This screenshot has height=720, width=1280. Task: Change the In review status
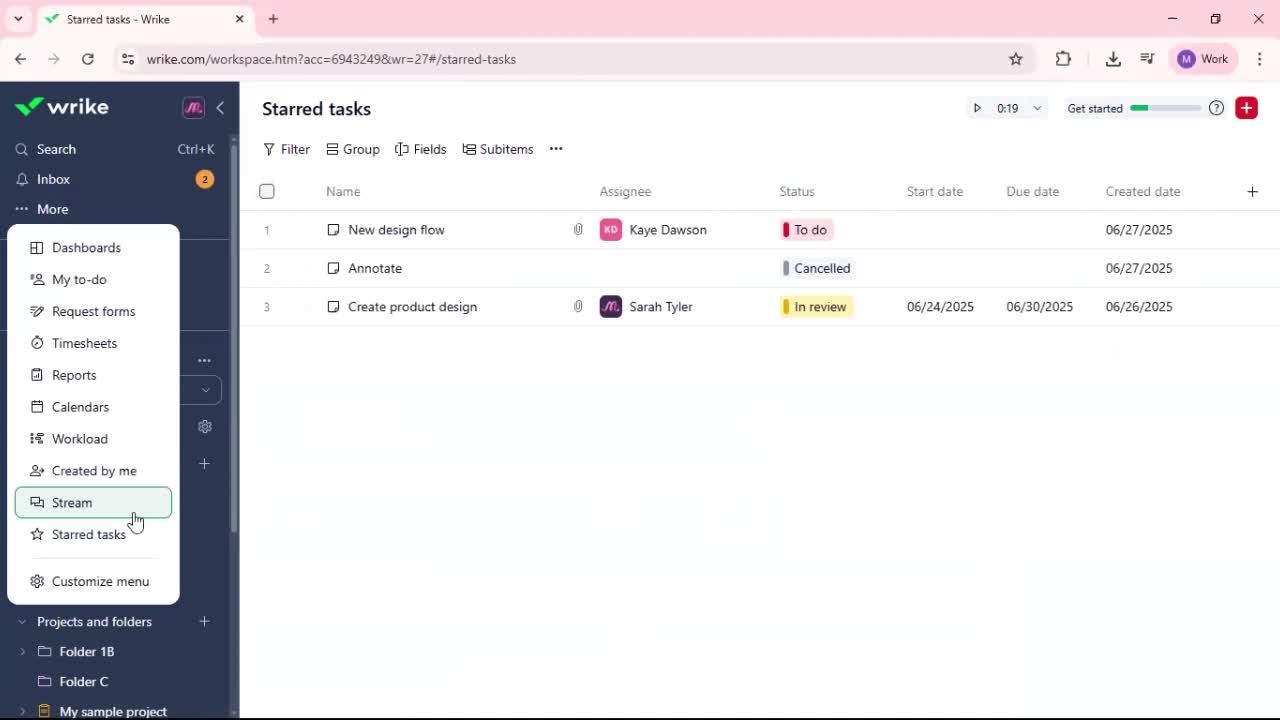816,307
